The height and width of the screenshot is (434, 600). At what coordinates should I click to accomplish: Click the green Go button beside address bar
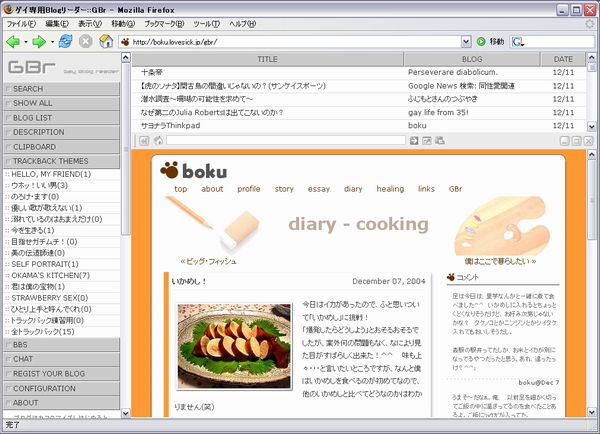coord(481,41)
